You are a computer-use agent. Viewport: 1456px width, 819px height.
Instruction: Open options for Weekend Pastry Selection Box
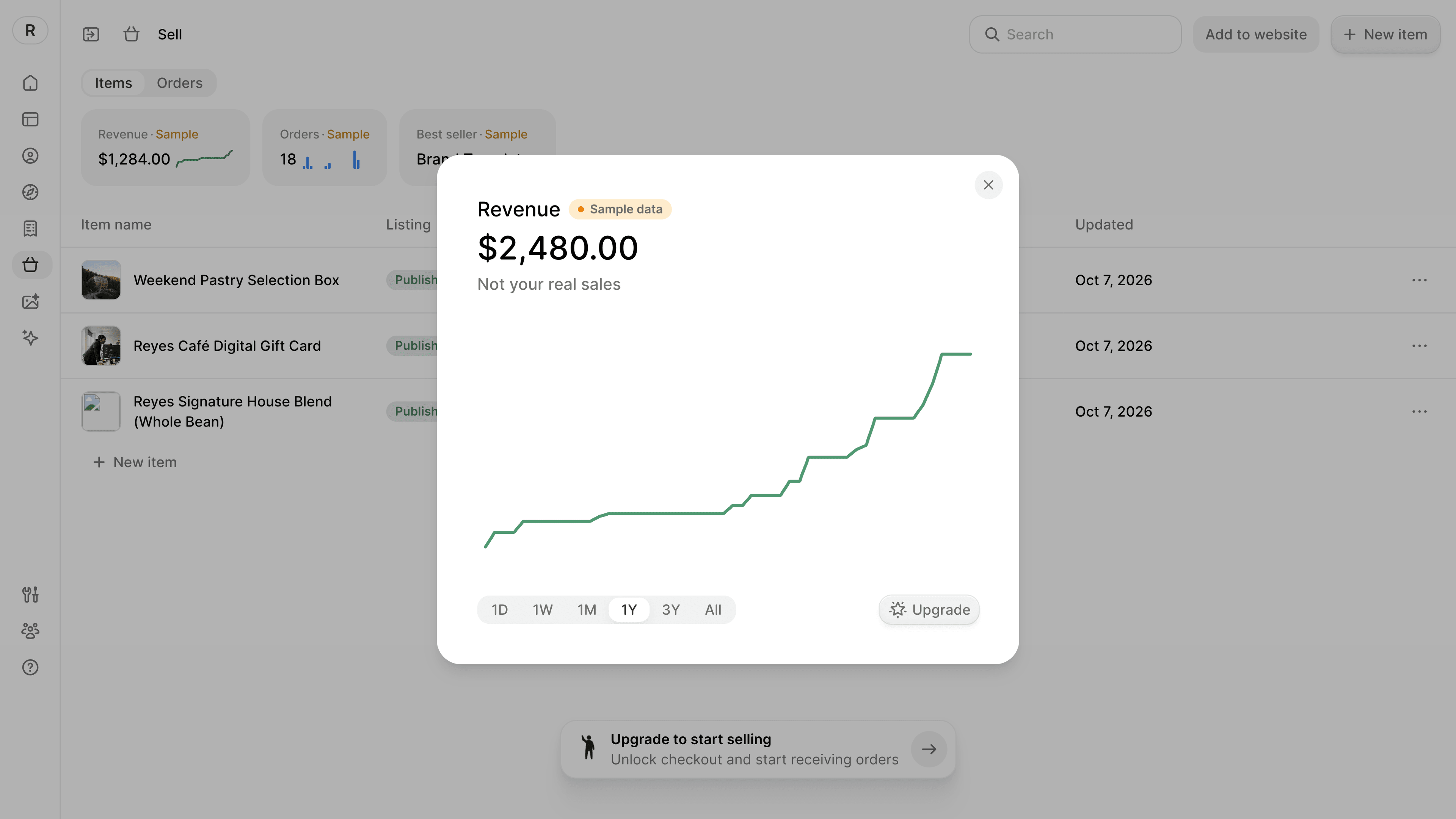tap(1419, 280)
